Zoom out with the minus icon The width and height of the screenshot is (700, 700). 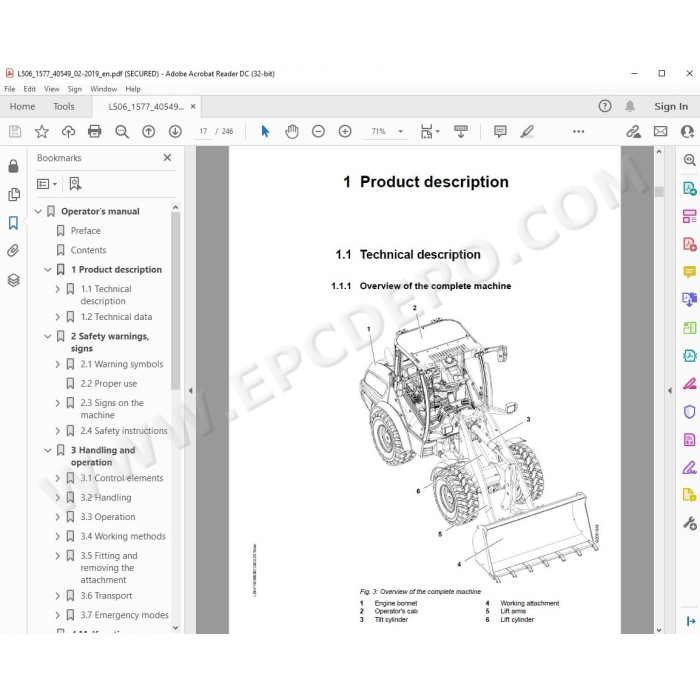coord(318,131)
